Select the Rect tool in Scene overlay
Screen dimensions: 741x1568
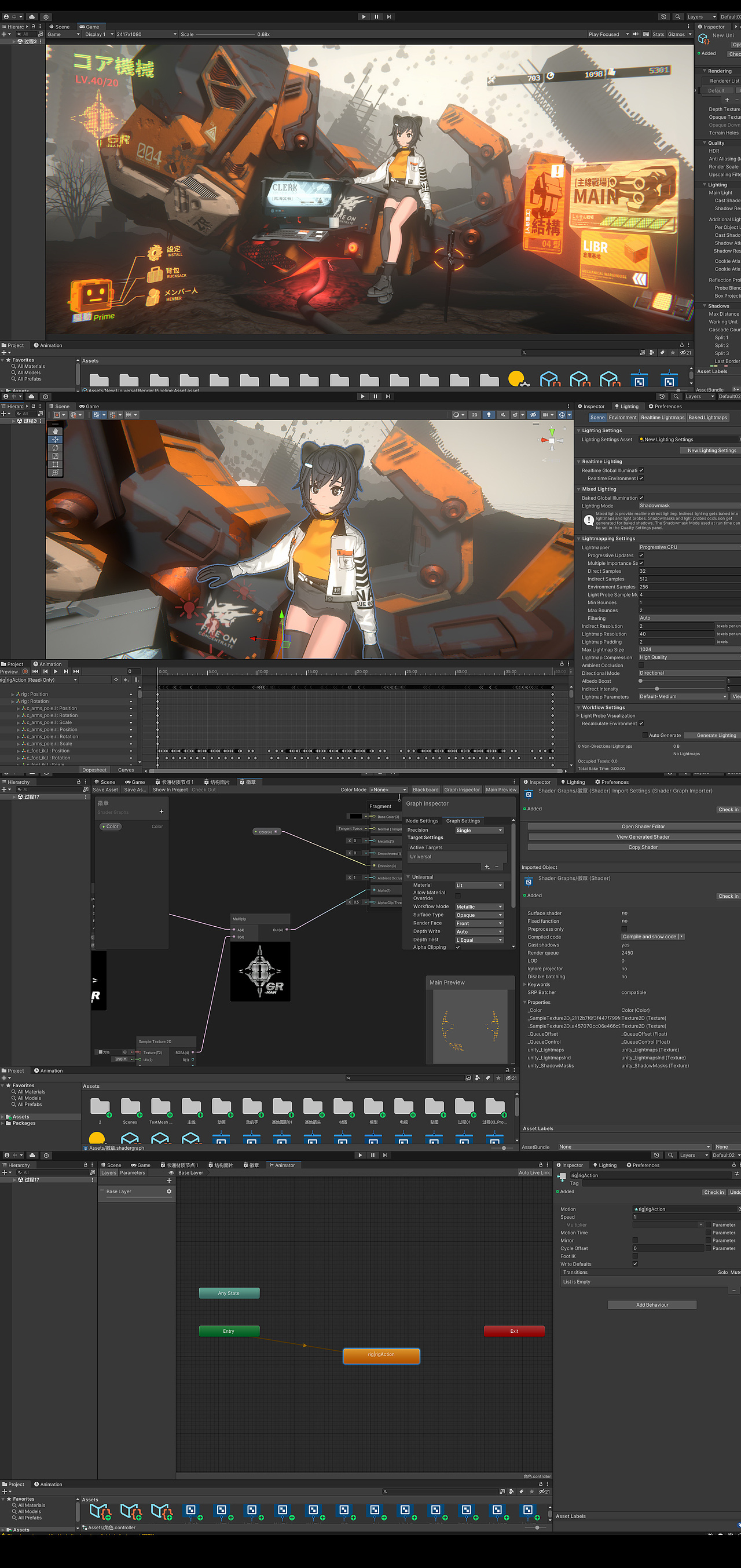pyautogui.click(x=56, y=464)
